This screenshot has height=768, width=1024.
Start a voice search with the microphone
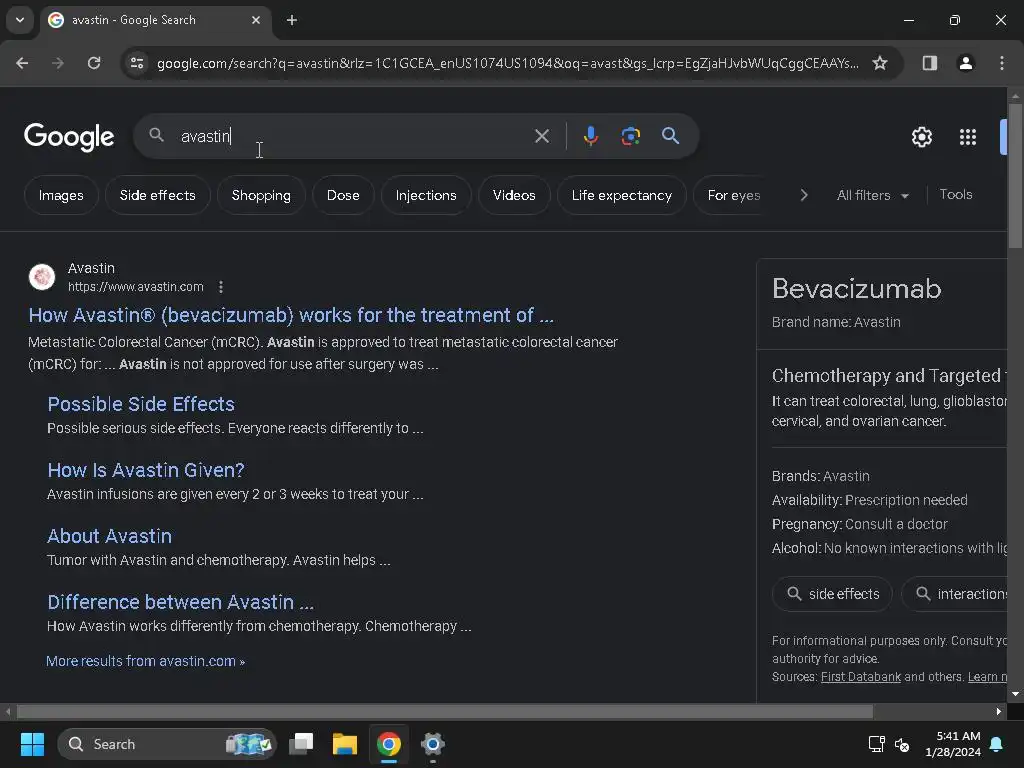590,136
